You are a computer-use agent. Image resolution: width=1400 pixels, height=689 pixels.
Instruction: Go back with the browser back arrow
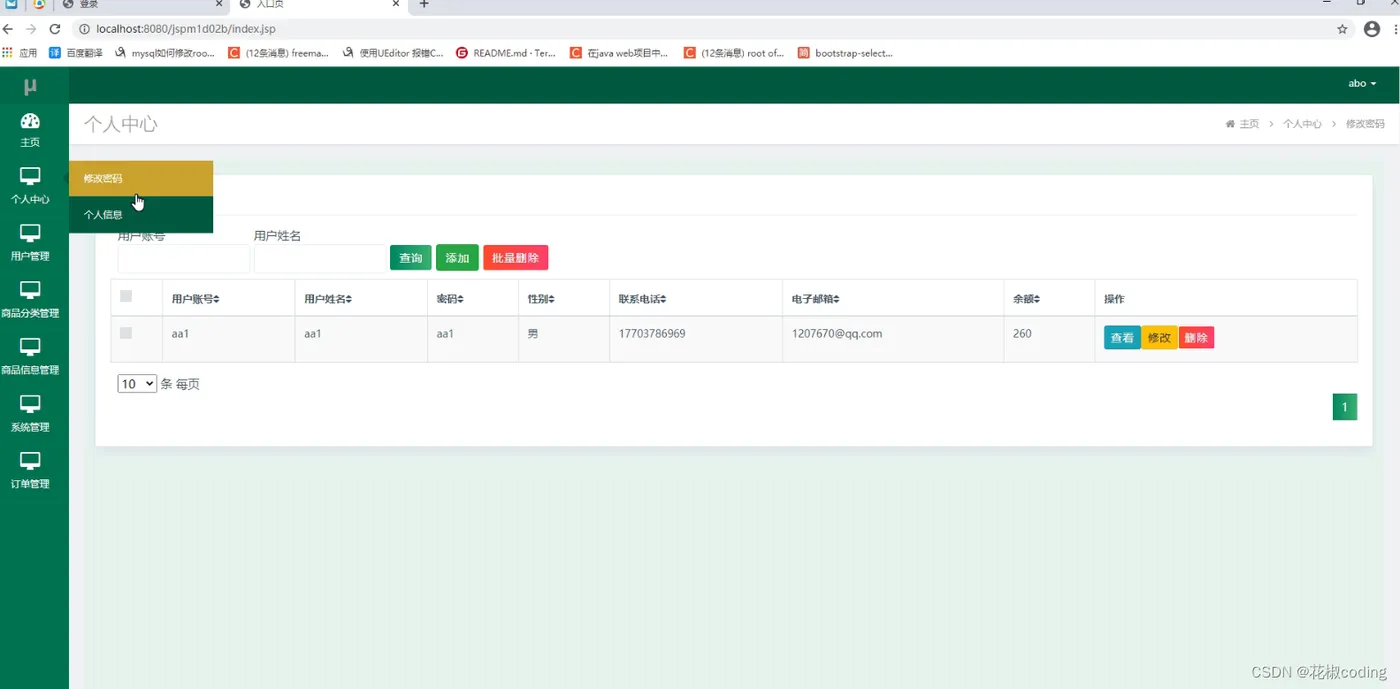tap(9, 29)
